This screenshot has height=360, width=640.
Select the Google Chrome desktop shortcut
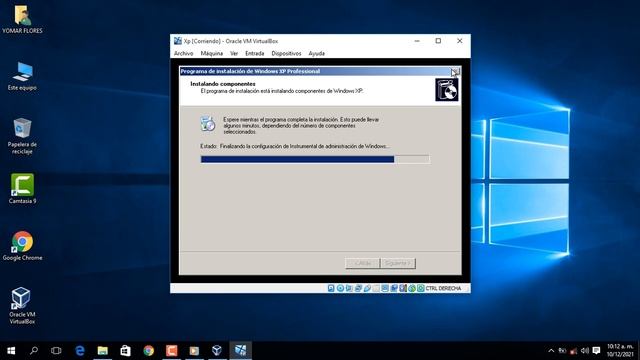pos(22,246)
